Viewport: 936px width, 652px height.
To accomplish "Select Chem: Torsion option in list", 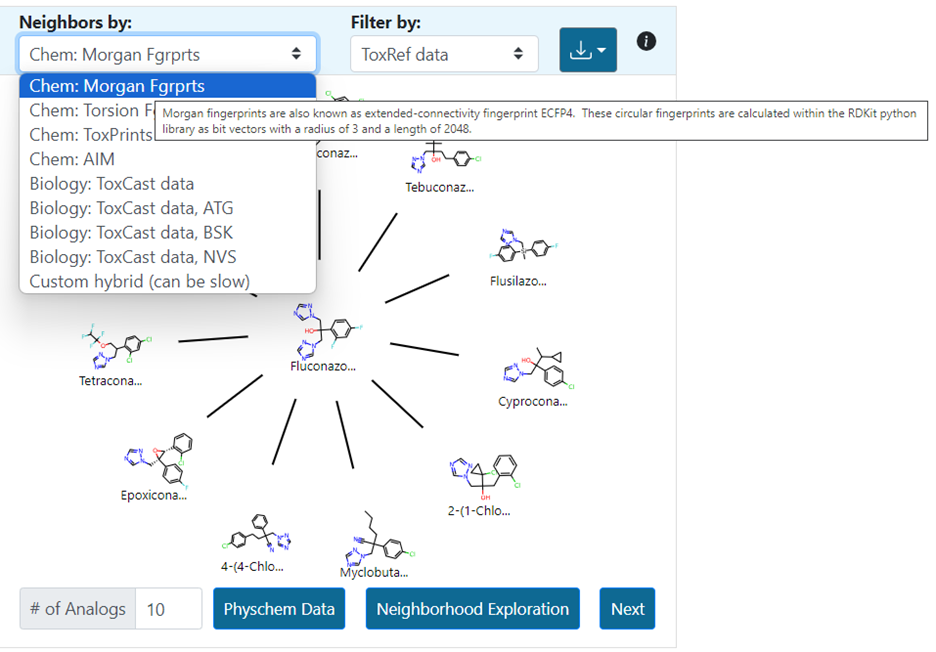I will pyautogui.click(x=88, y=110).
